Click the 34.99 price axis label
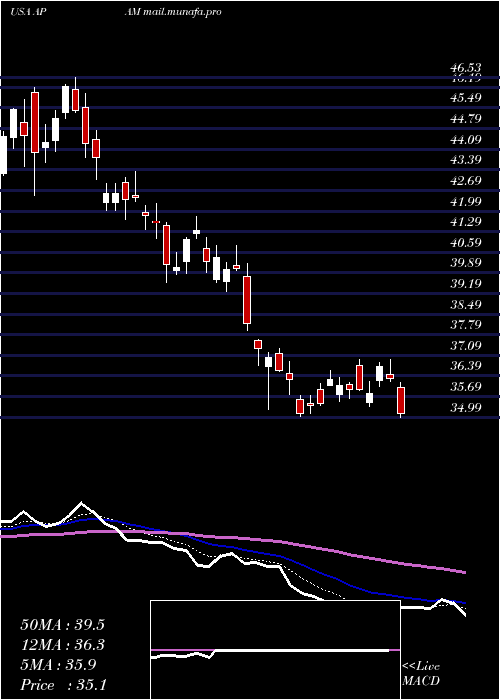The width and height of the screenshot is (500, 700). pos(466,407)
